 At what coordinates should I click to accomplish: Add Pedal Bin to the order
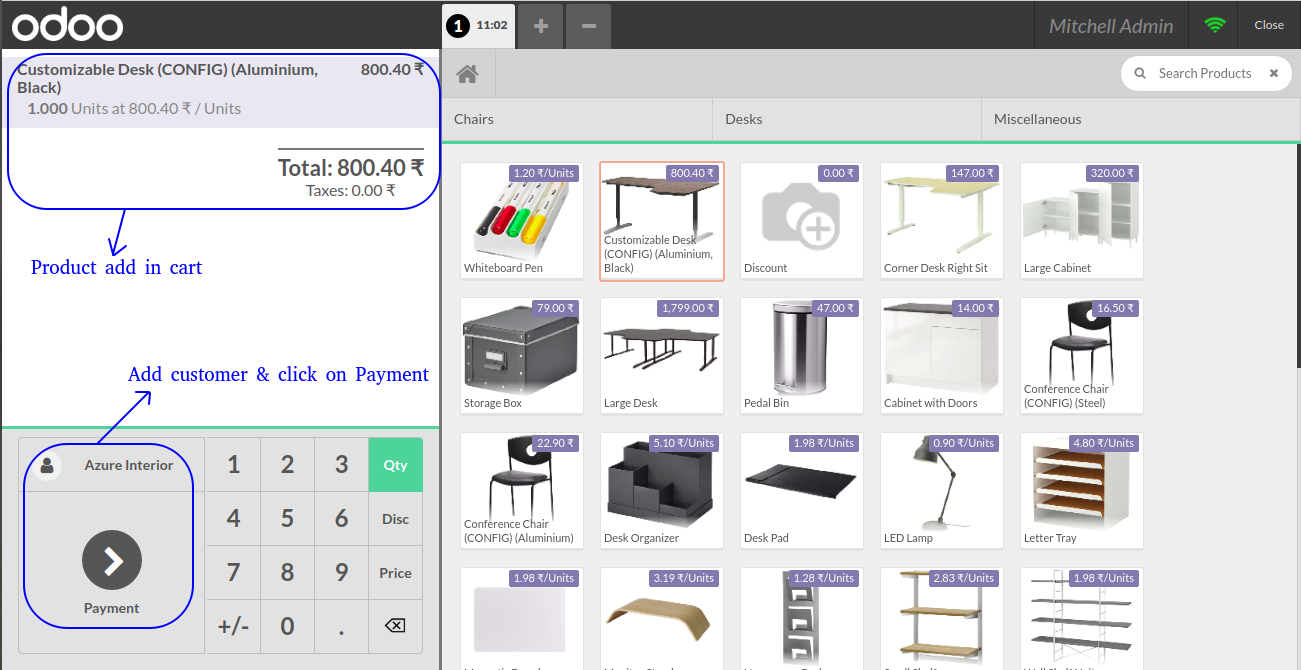[x=802, y=356]
